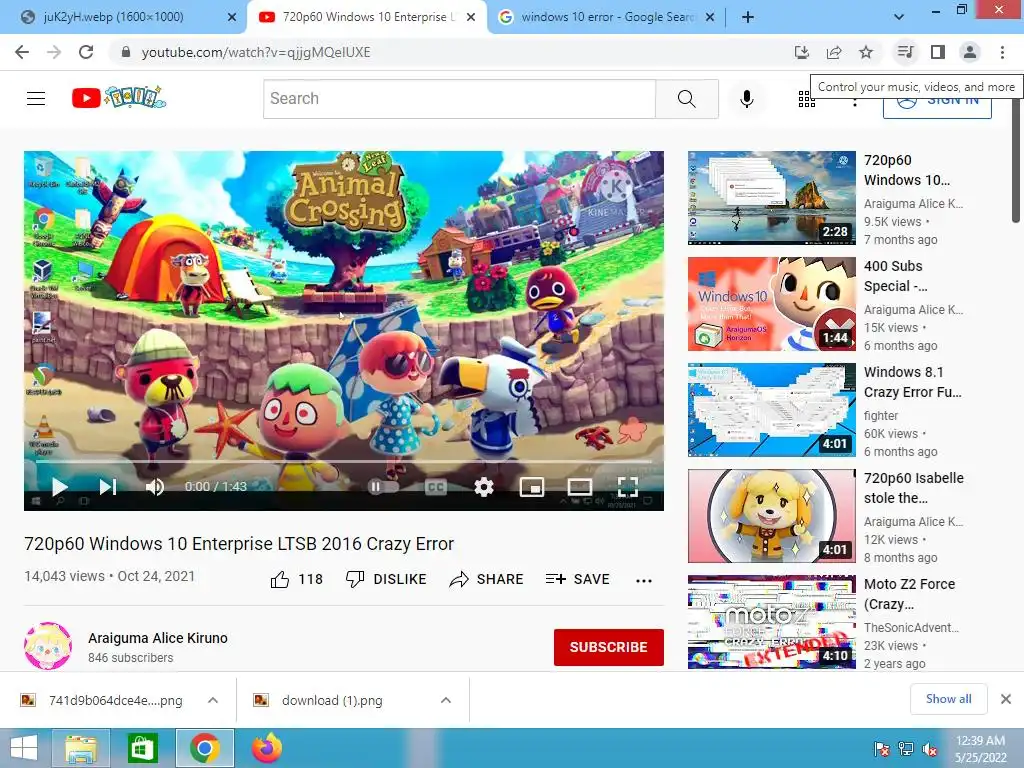
Task: Subscribe to Araiguma Alice Kiruno
Action: click(x=609, y=647)
